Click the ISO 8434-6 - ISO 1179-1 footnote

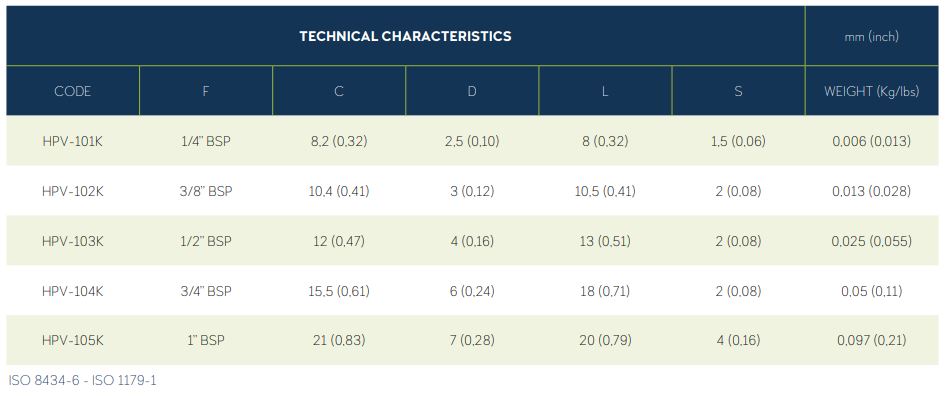coord(82,381)
